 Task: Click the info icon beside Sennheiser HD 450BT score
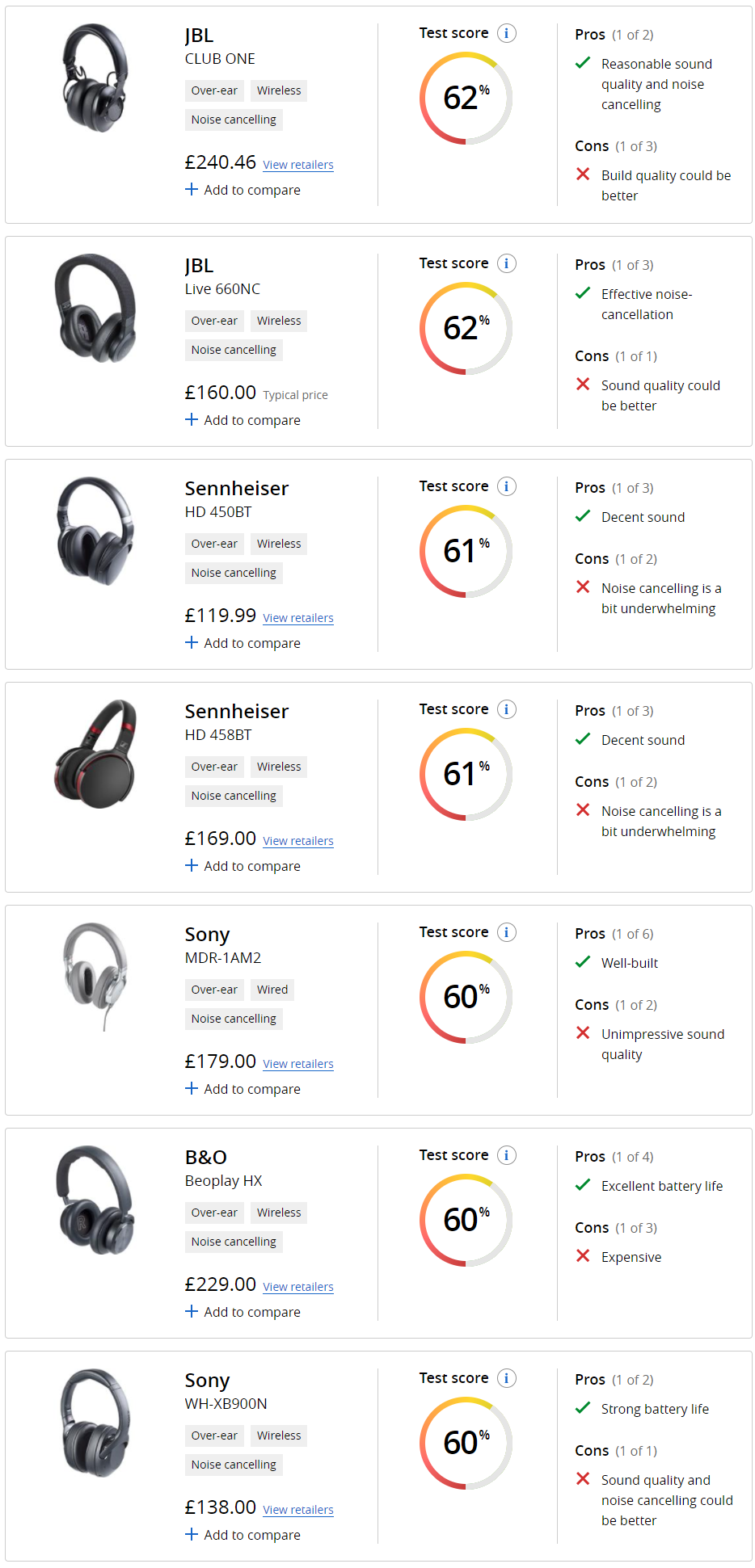click(507, 486)
